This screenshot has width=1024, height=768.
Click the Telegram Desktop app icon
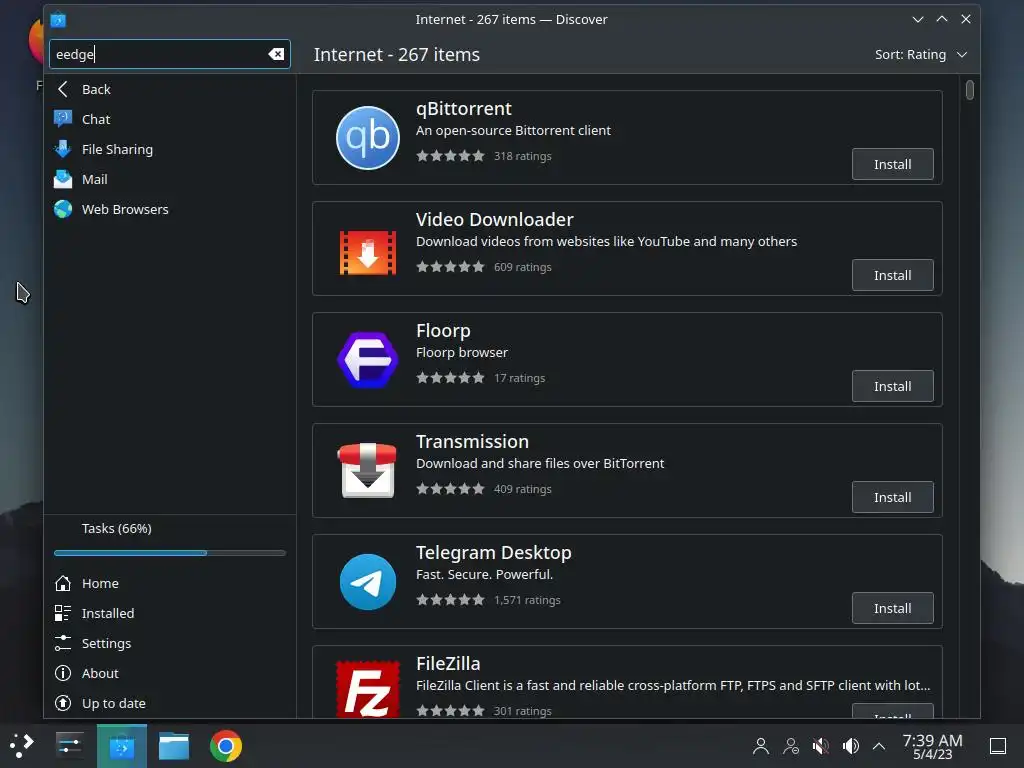click(368, 582)
